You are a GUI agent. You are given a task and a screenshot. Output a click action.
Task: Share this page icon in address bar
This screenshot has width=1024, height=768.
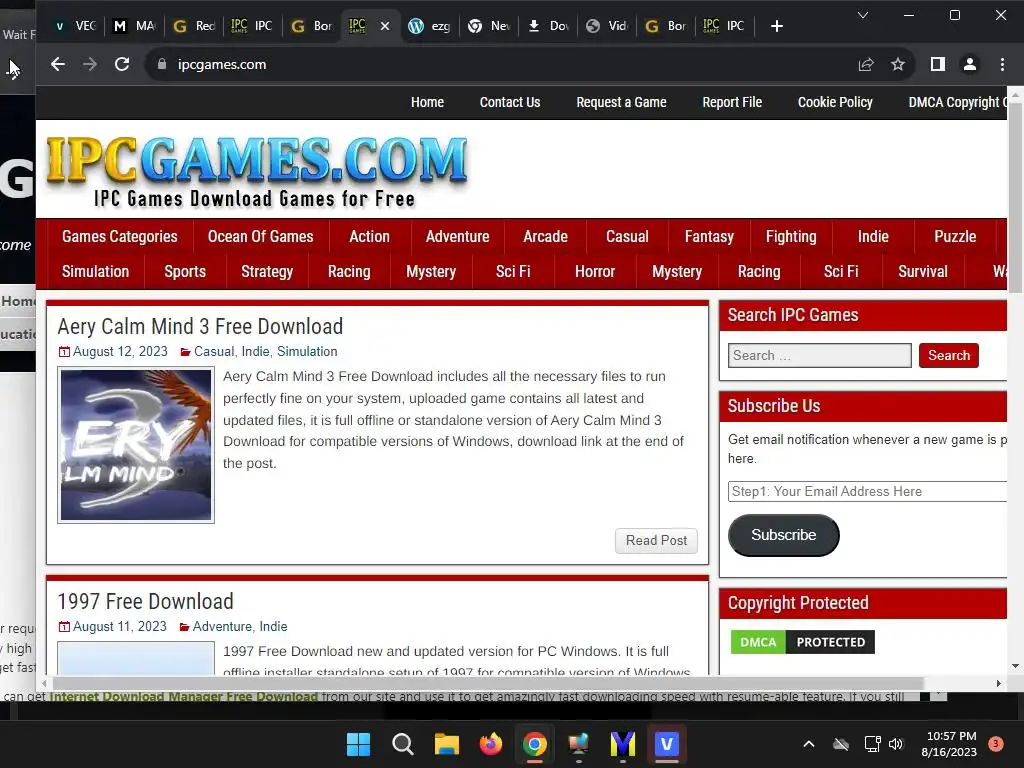pyautogui.click(x=866, y=64)
